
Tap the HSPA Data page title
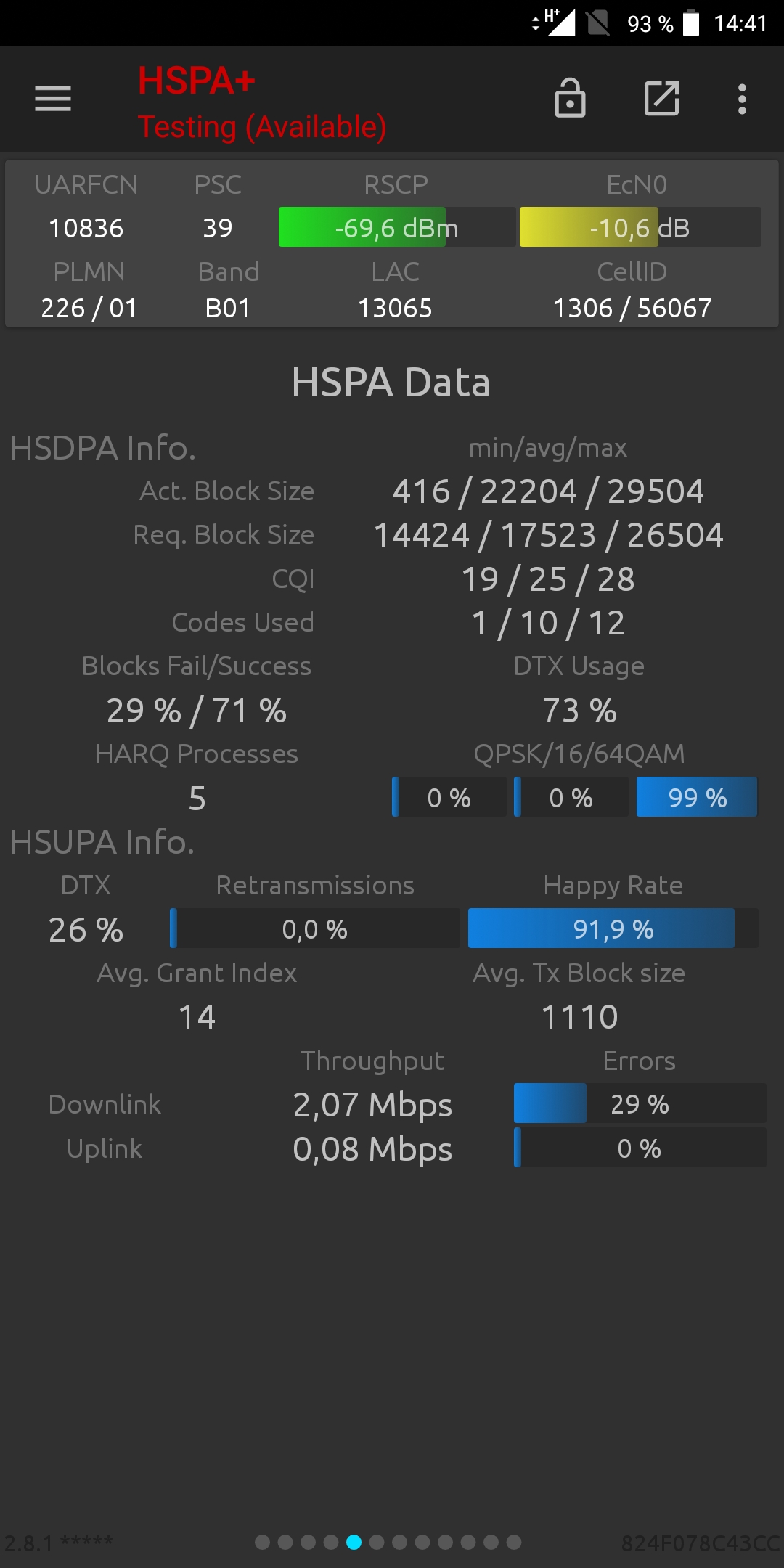(391, 383)
